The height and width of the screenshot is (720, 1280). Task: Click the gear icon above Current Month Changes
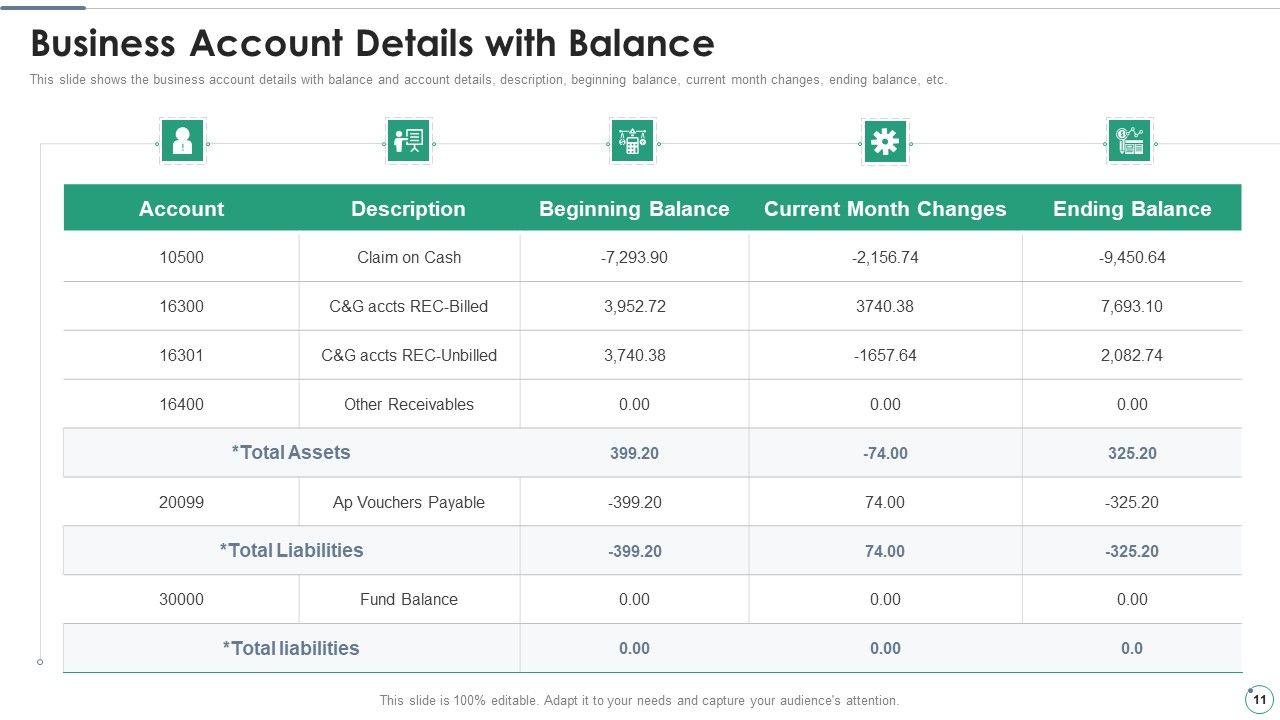click(x=885, y=143)
